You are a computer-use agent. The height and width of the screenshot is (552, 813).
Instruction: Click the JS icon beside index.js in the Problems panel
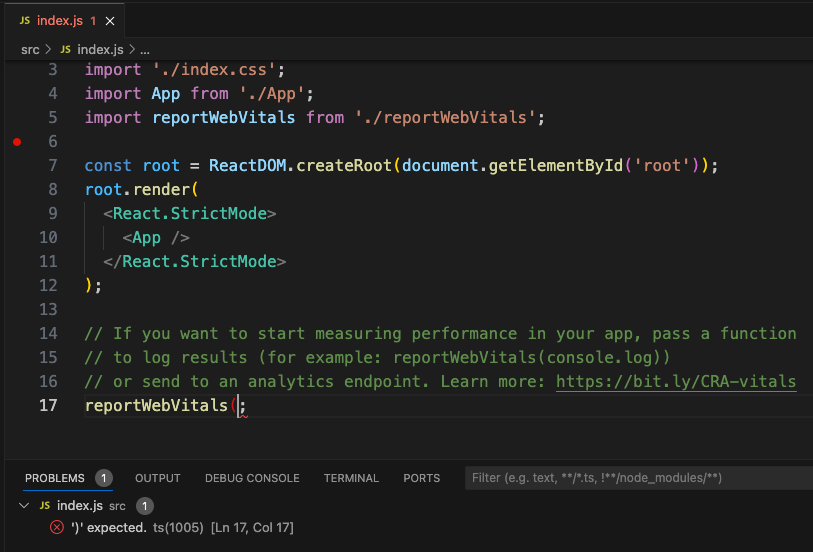tap(45, 506)
